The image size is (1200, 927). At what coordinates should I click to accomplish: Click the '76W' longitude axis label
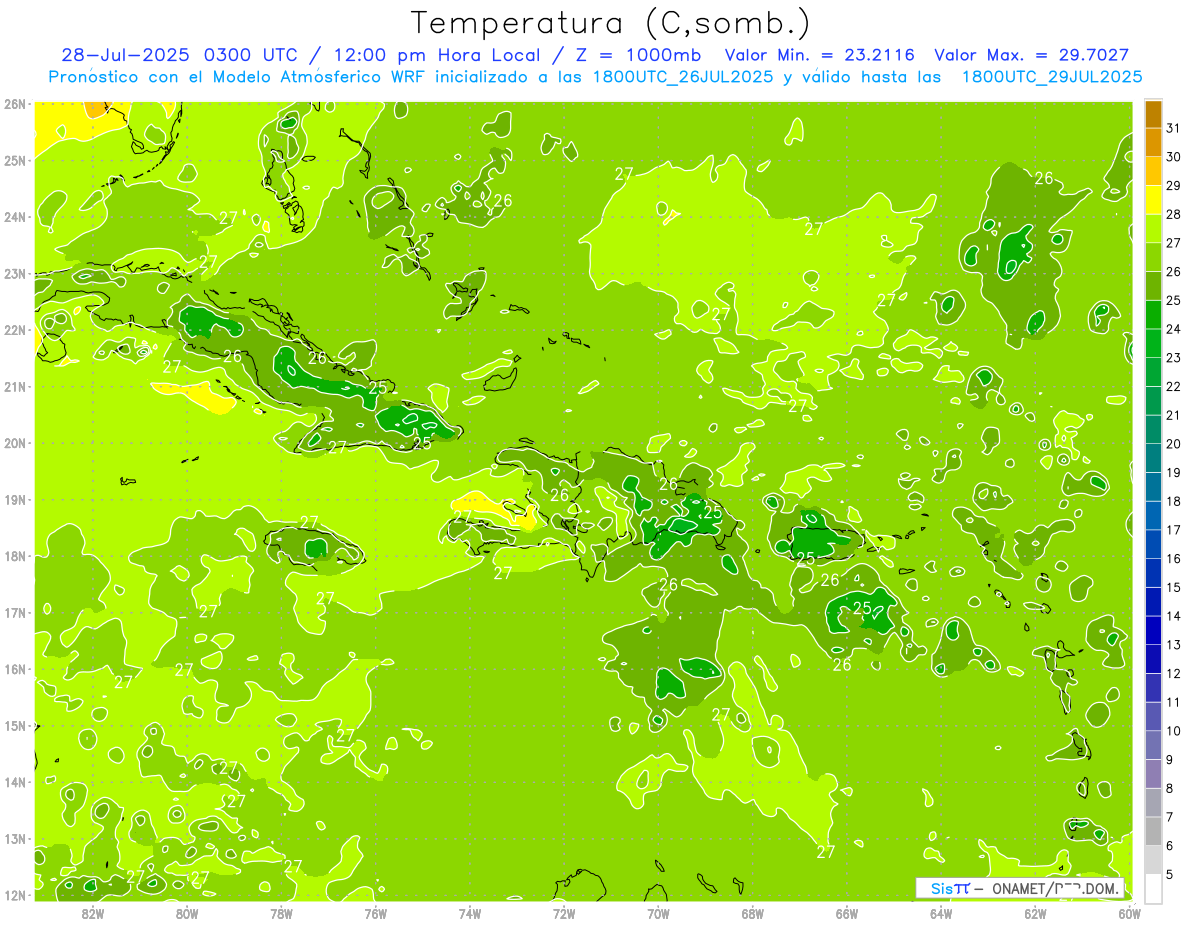375,913
